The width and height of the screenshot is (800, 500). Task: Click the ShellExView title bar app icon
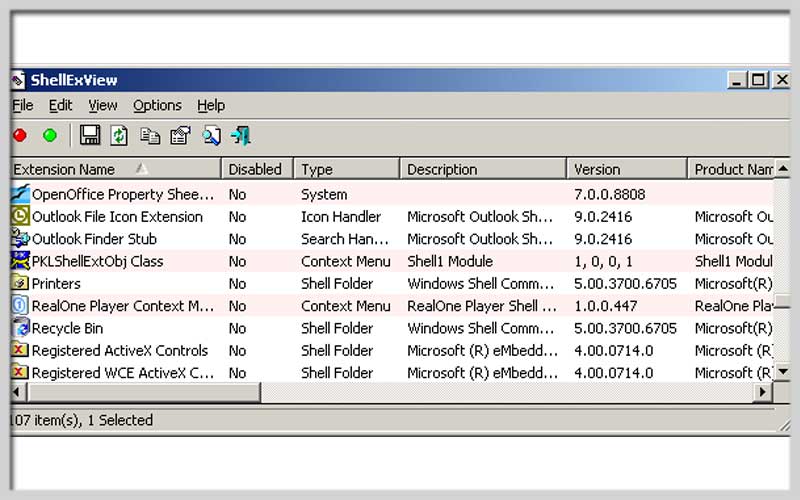(x=18, y=80)
